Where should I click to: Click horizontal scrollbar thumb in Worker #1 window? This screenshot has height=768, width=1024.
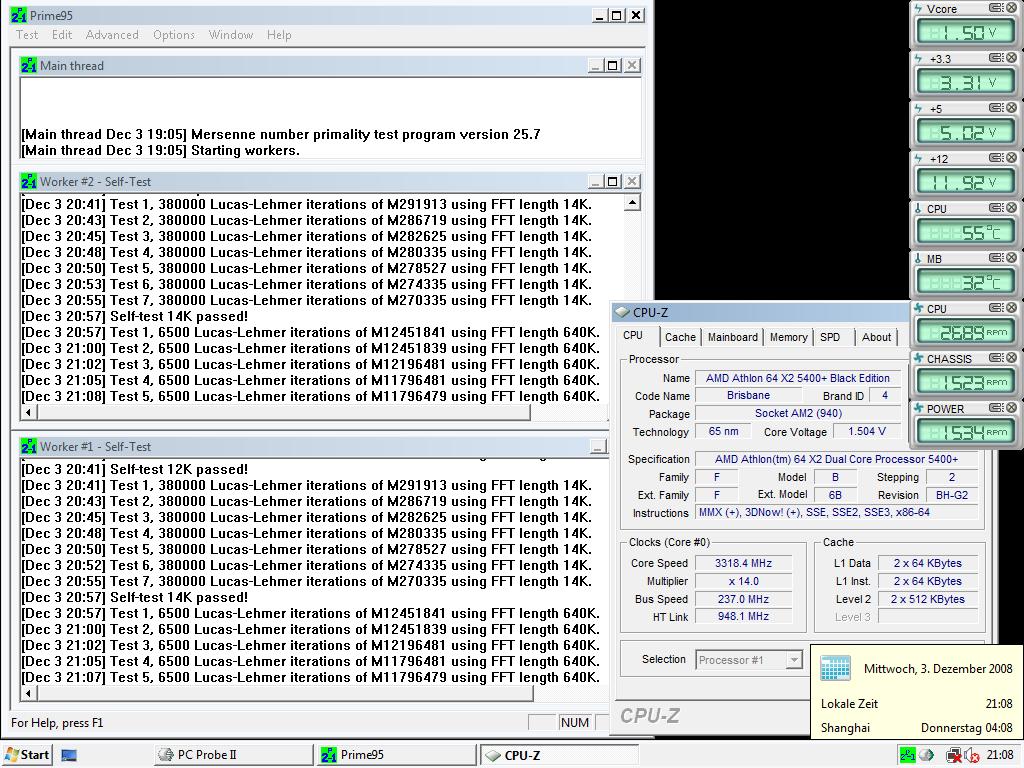coord(285,694)
